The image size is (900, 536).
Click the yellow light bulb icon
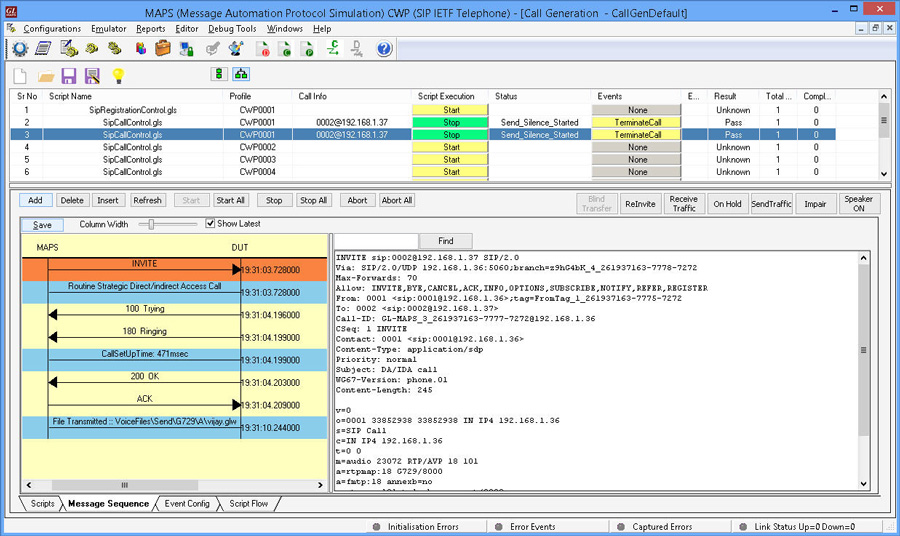118,75
